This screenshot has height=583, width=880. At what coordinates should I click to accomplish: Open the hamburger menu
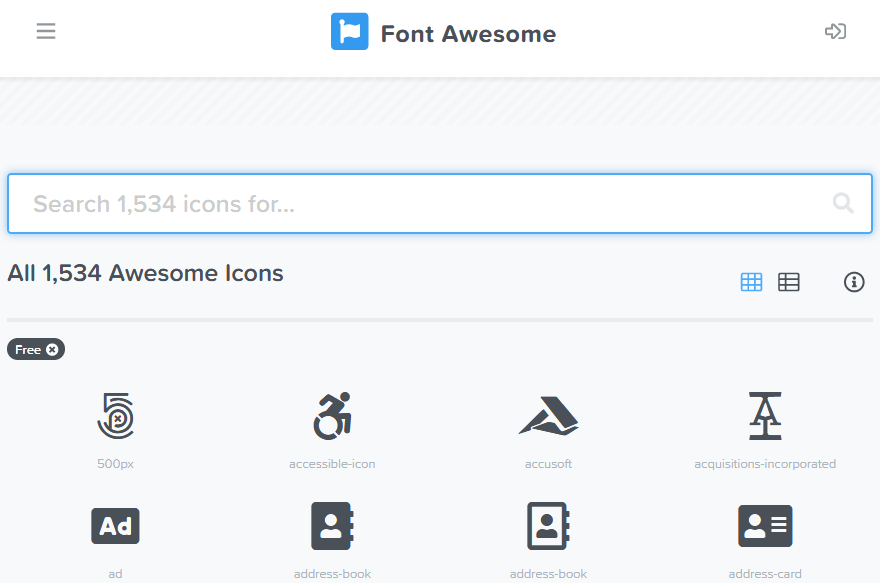coord(46,31)
